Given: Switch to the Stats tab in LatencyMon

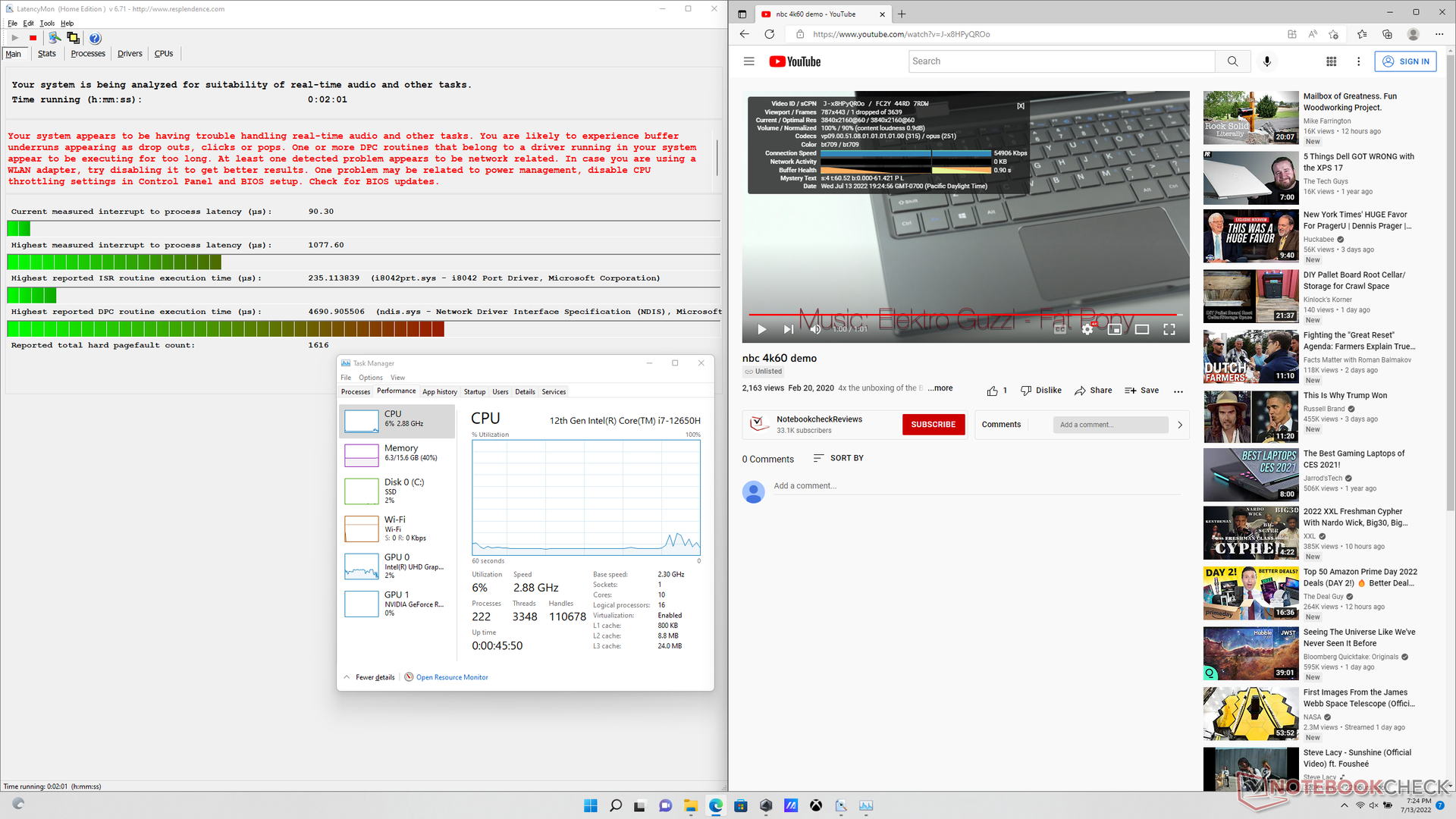Looking at the screenshot, I should click(x=47, y=54).
